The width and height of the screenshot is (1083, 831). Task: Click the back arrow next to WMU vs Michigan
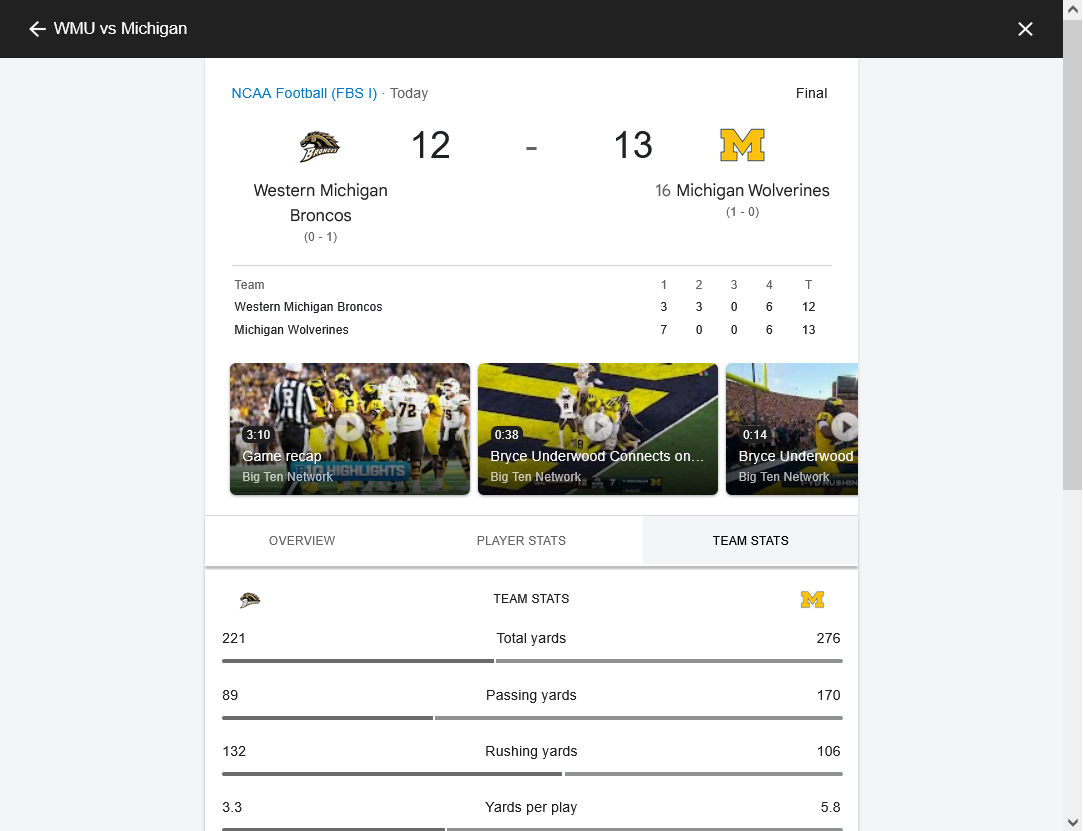(x=37, y=28)
